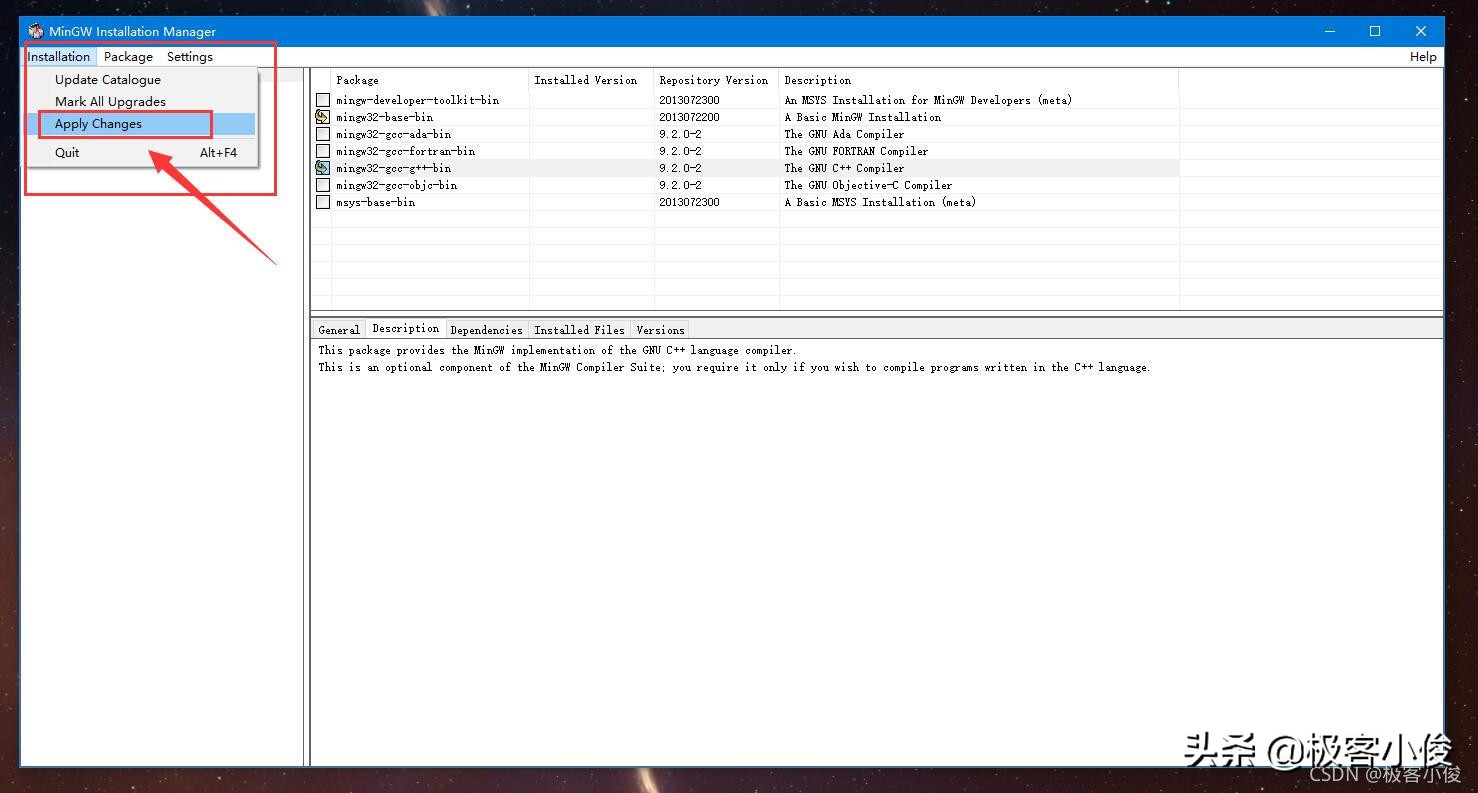Image resolution: width=1478 pixels, height=793 pixels.
Task: Minimize the MinGW Installation Manager window
Action: coord(1329,31)
